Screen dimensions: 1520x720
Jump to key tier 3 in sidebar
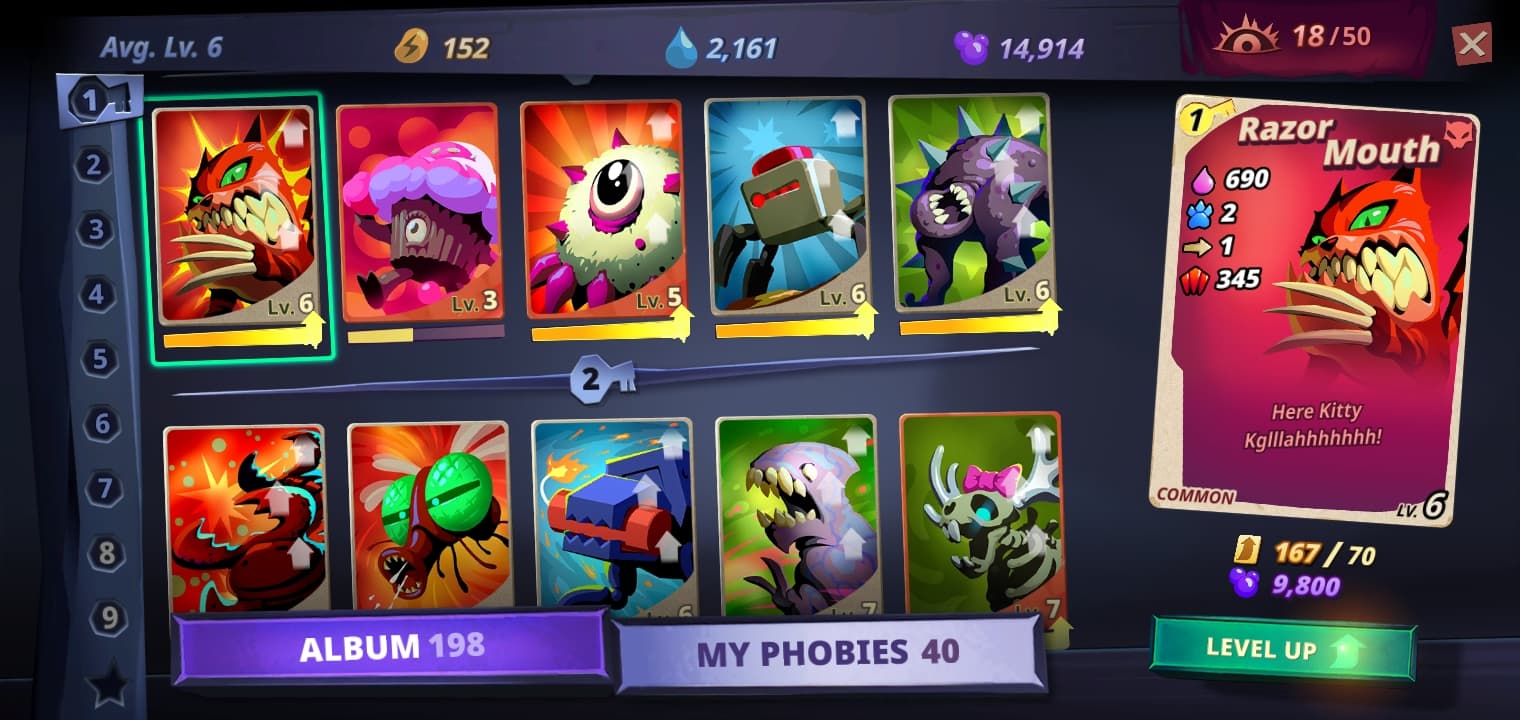96,230
